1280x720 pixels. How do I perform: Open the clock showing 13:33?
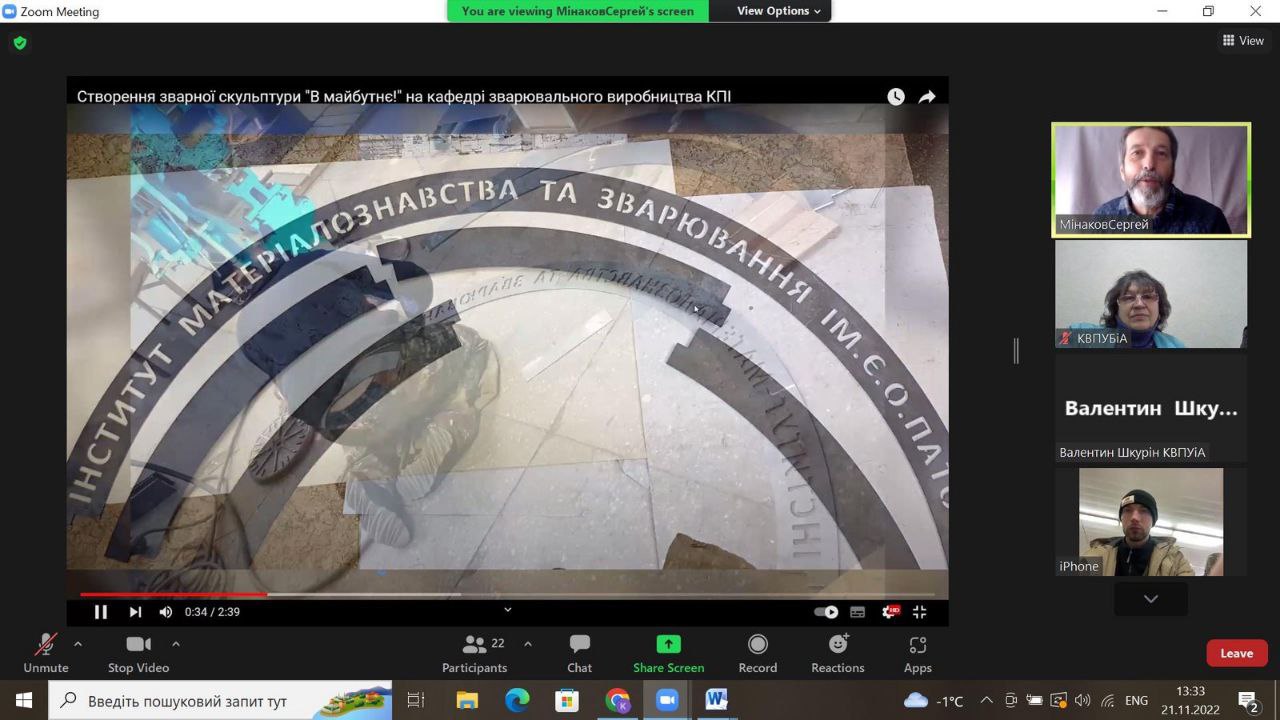tap(1190, 701)
